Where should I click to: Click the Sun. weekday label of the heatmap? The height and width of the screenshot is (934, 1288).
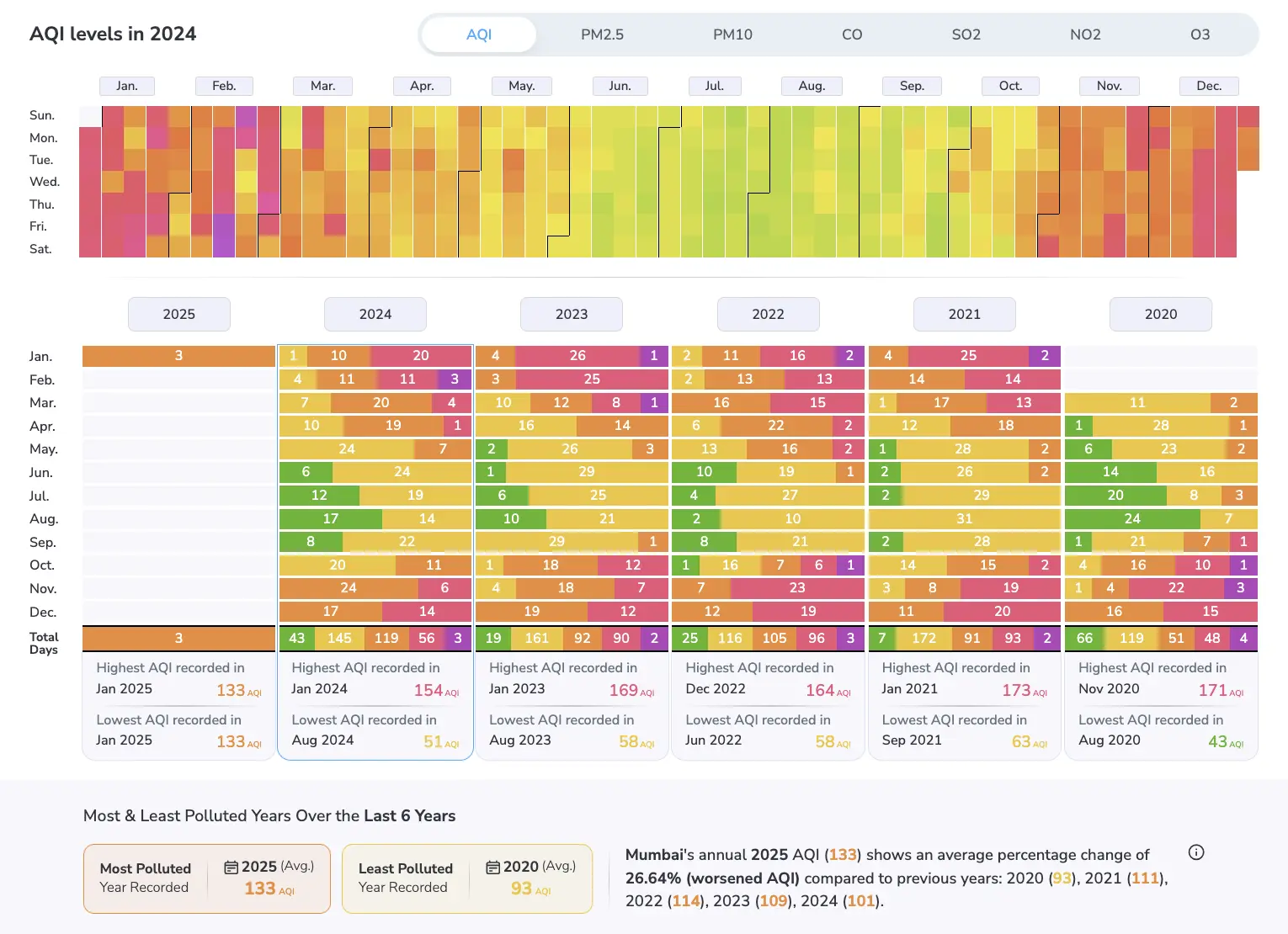pyautogui.click(x=42, y=115)
